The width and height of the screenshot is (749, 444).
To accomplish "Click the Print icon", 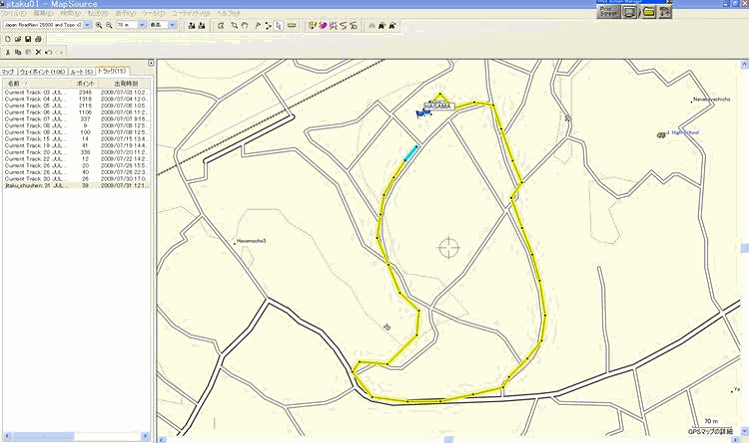I will click(38, 39).
